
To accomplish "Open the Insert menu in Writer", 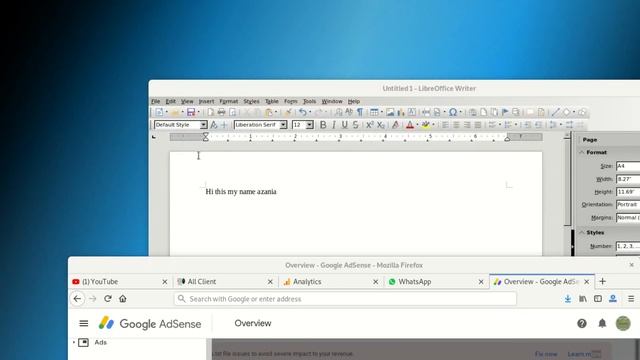I will point(206,101).
